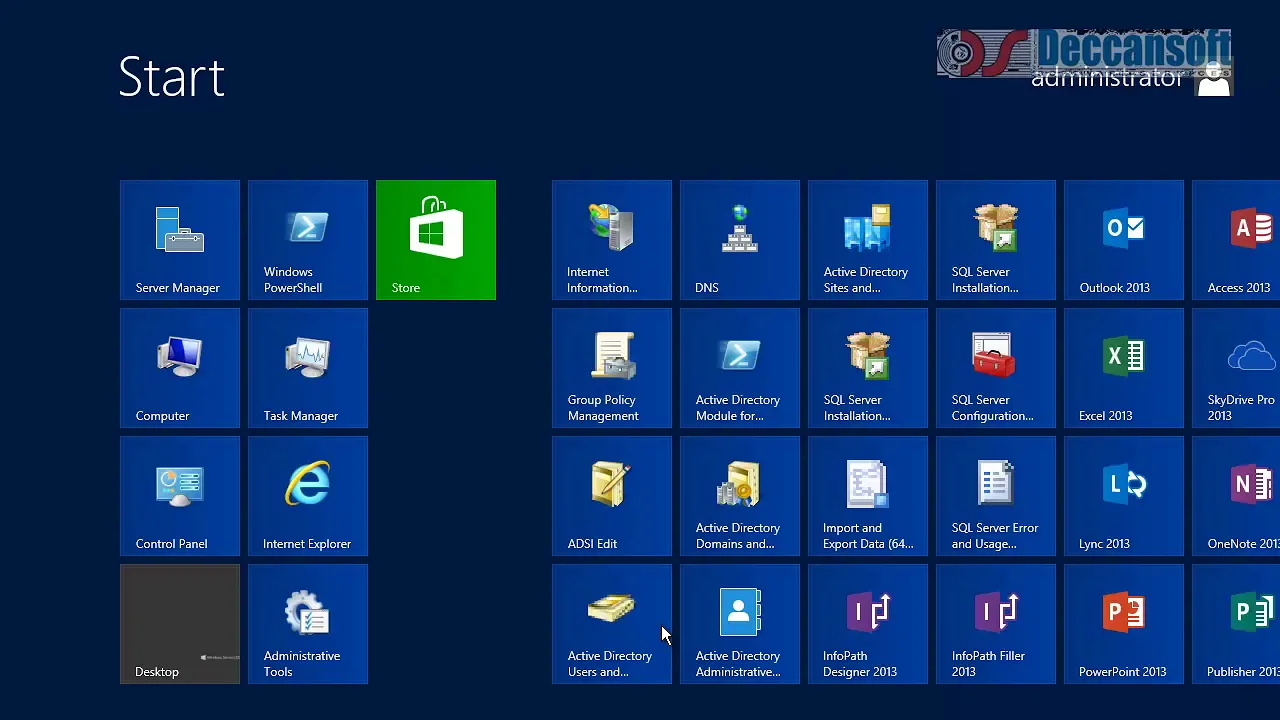The width and height of the screenshot is (1280, 720).
Task: Open the Computer tile
Action: point(180,368)
